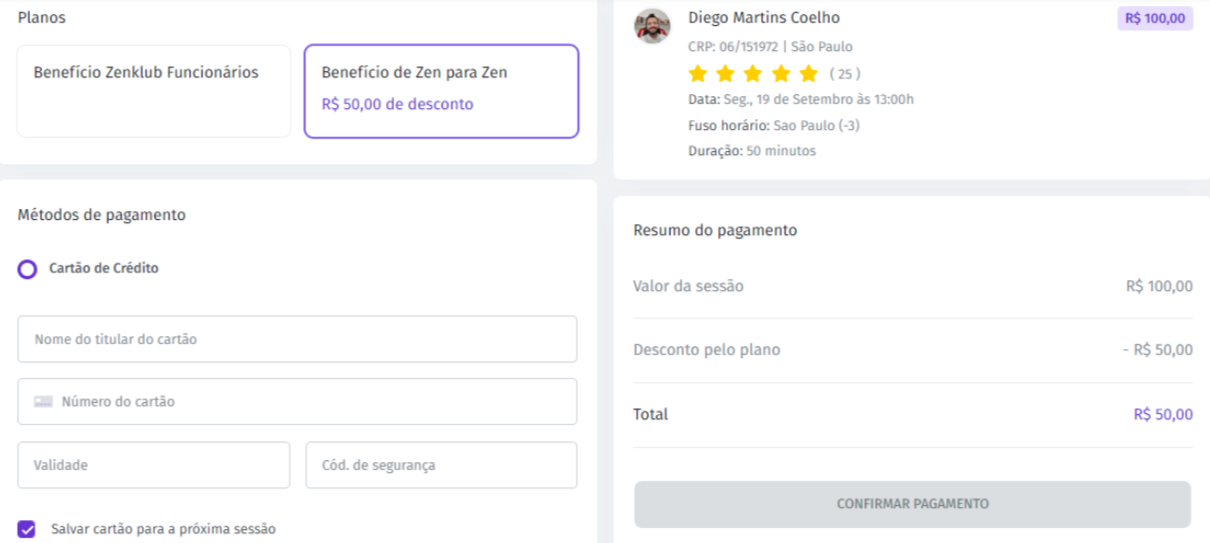Click the Confirmar Pagamento button
This screenshot has width=1210, height=543.
tap(912, 504)
